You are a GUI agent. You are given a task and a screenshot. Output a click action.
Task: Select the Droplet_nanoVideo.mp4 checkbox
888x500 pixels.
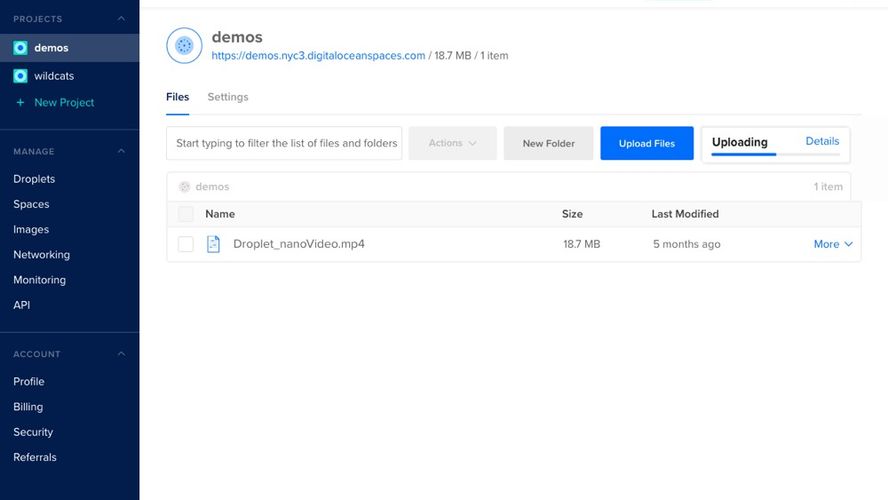[186, 244]
